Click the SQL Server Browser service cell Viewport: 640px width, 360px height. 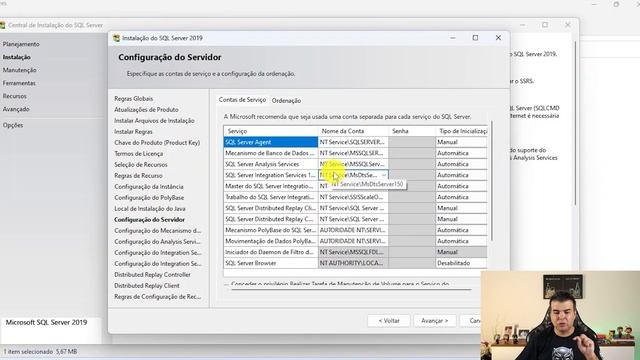(271, 263)
